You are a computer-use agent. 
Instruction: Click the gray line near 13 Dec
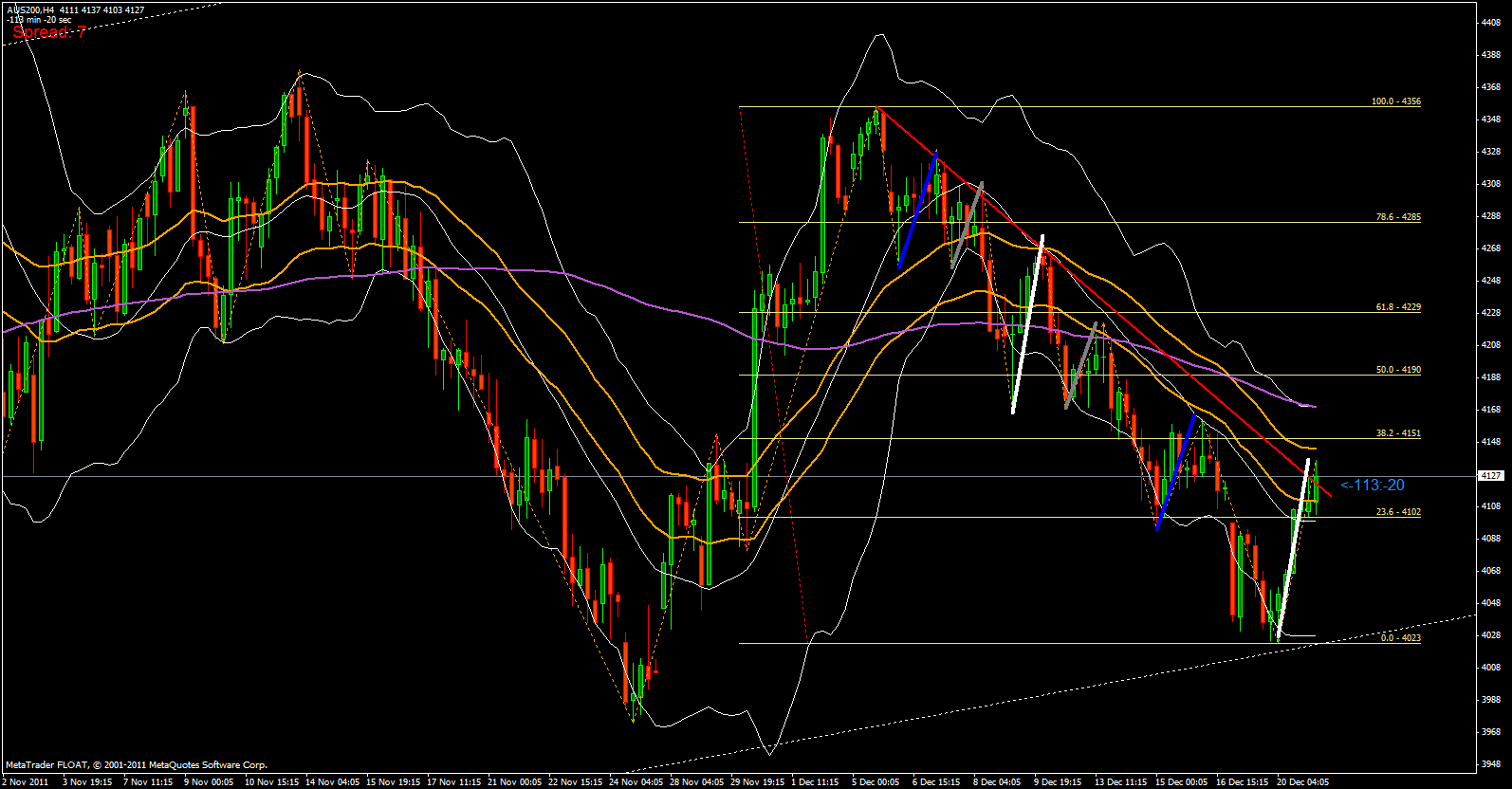coord(1081,366)
